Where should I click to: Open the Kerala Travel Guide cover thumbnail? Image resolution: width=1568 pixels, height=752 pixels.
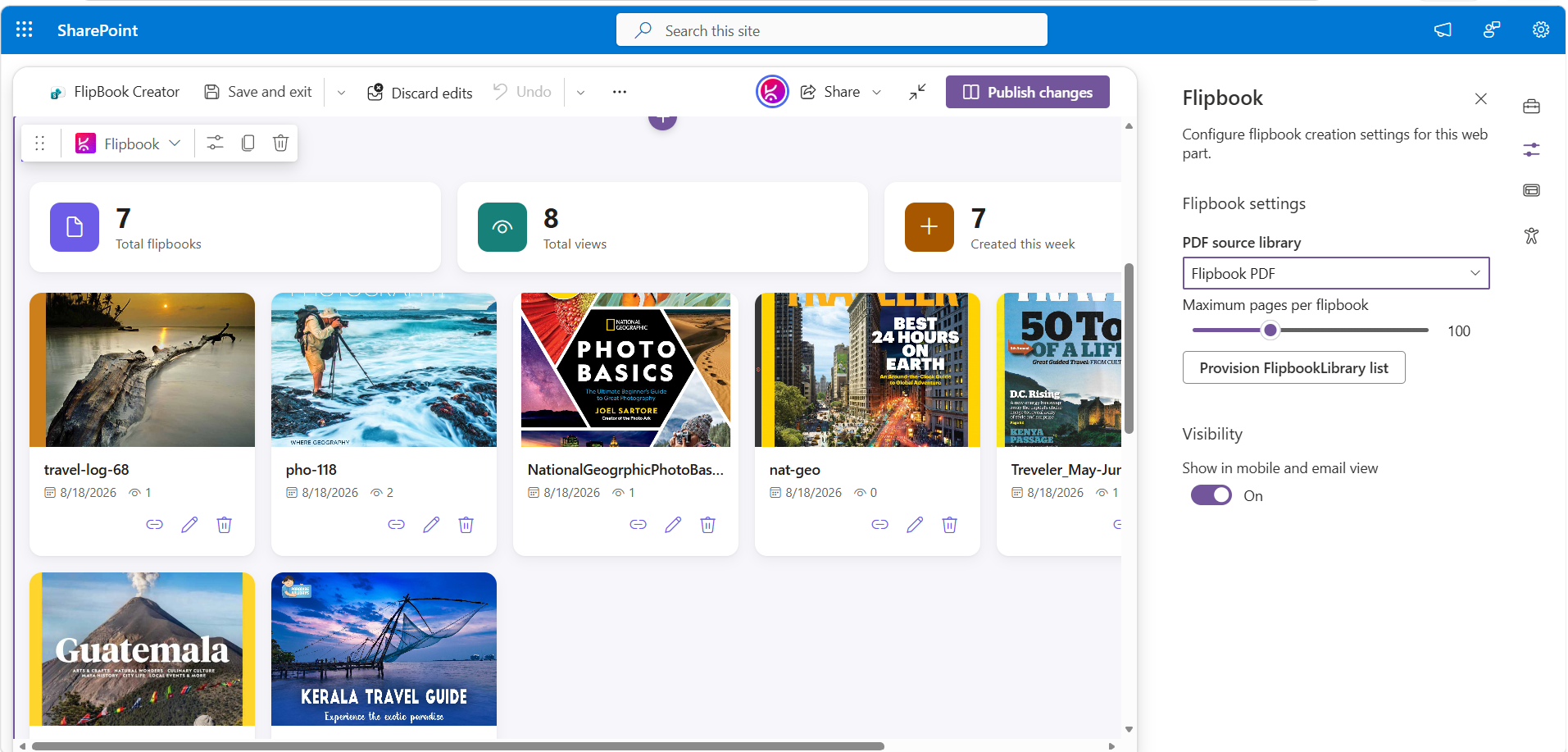[384, 649]
